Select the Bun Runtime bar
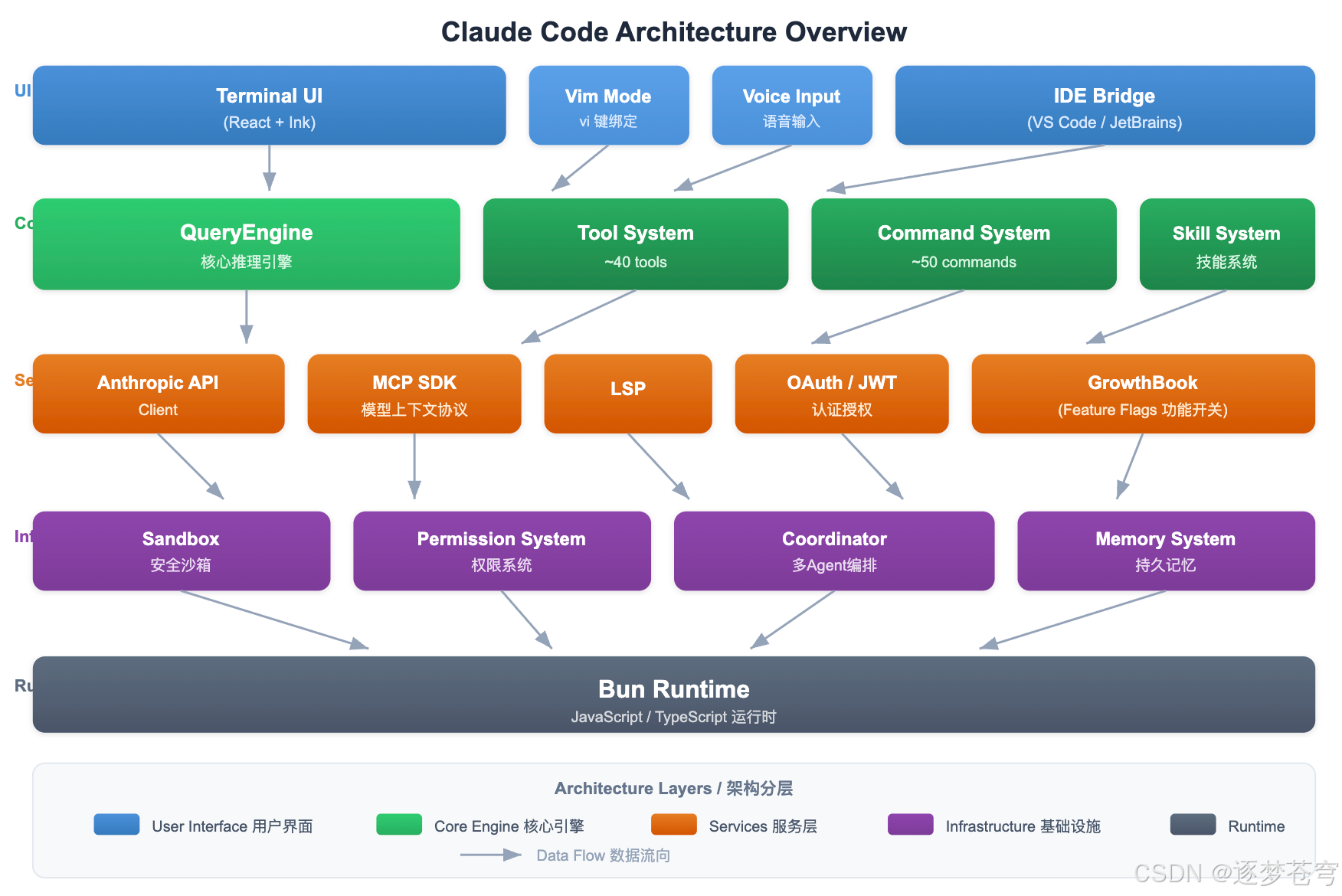This screenshot has height=896, width=1342. (x=674, y=695)
